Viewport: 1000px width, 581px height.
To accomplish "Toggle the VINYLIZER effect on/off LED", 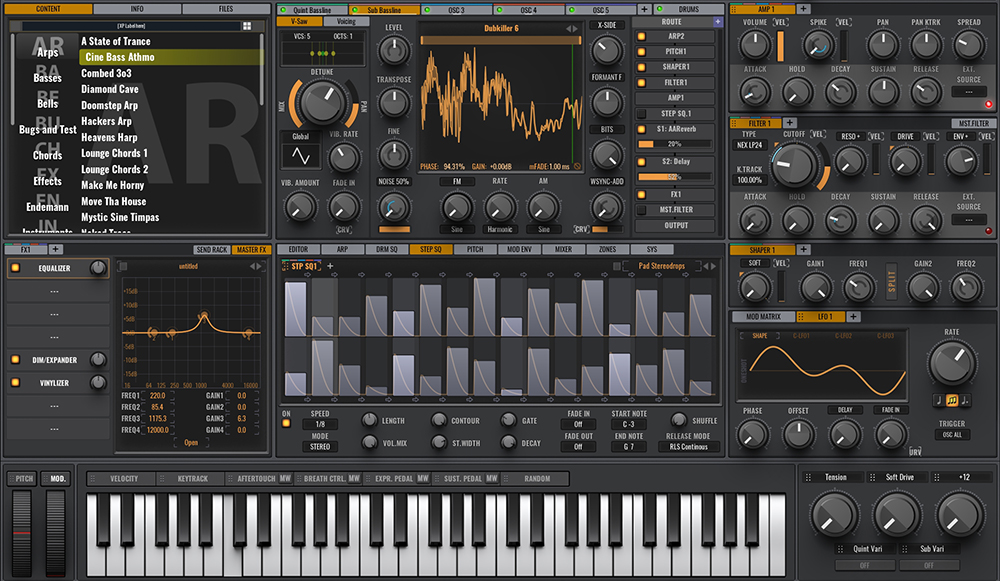I will pos(15,383).
